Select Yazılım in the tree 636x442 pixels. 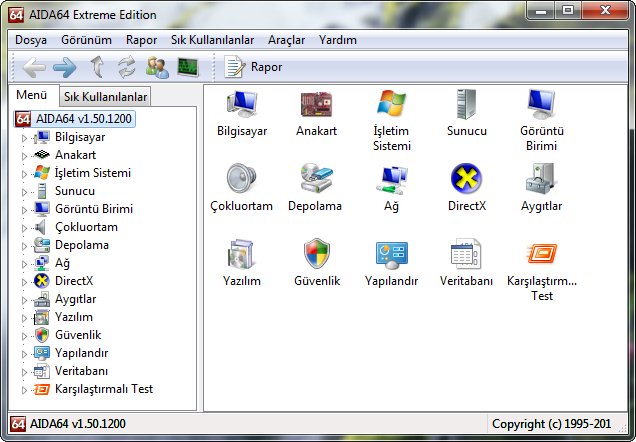coord(74,317)
